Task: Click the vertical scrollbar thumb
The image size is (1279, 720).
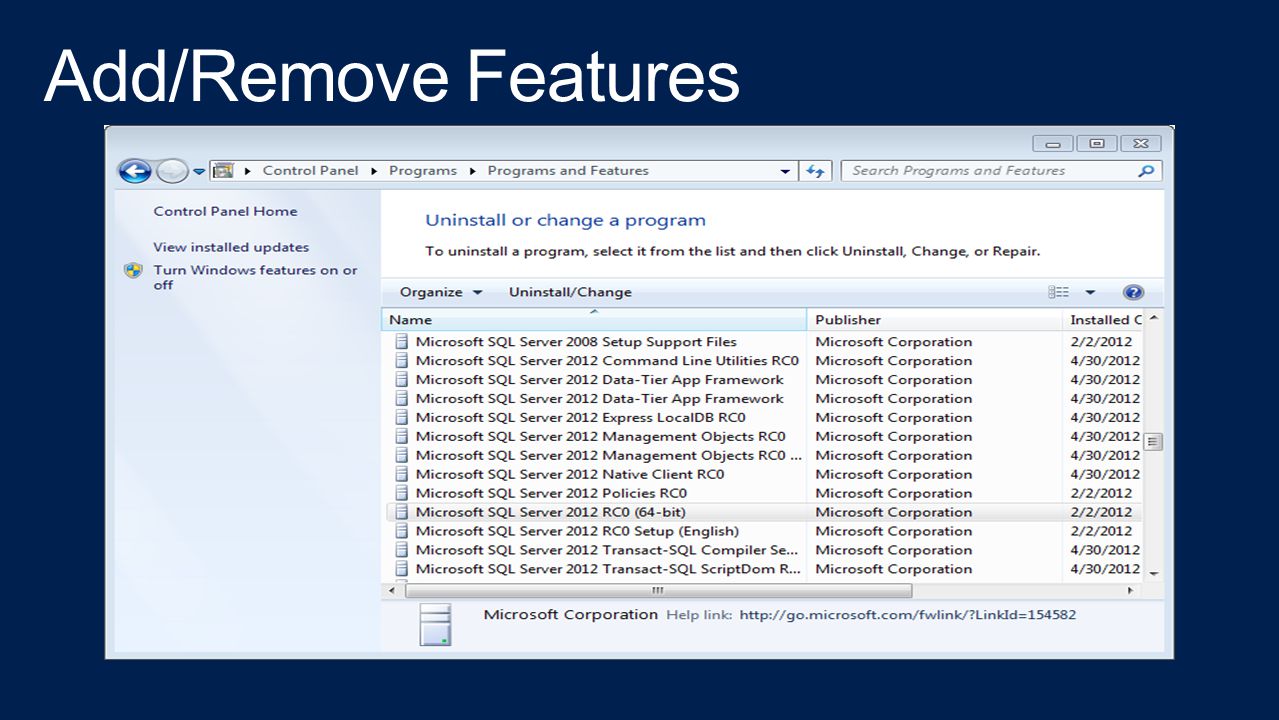Action: pyautogui.click(x=1154, y=441)
